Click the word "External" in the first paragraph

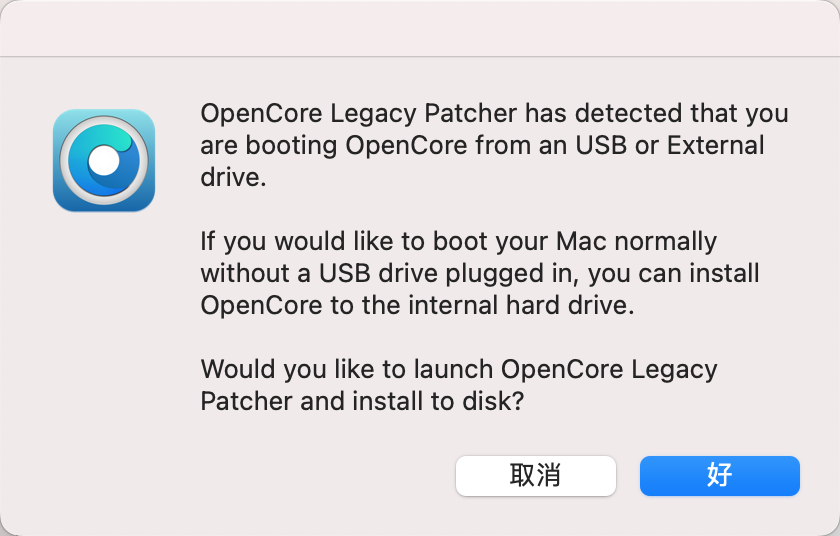(x=716, y=145)
